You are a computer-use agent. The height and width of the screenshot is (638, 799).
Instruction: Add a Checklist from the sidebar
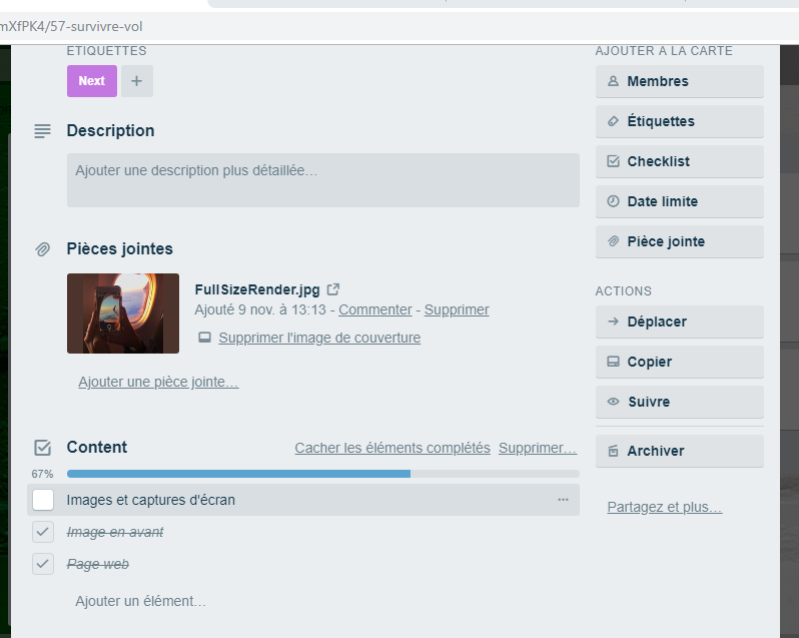pos(680,162)
